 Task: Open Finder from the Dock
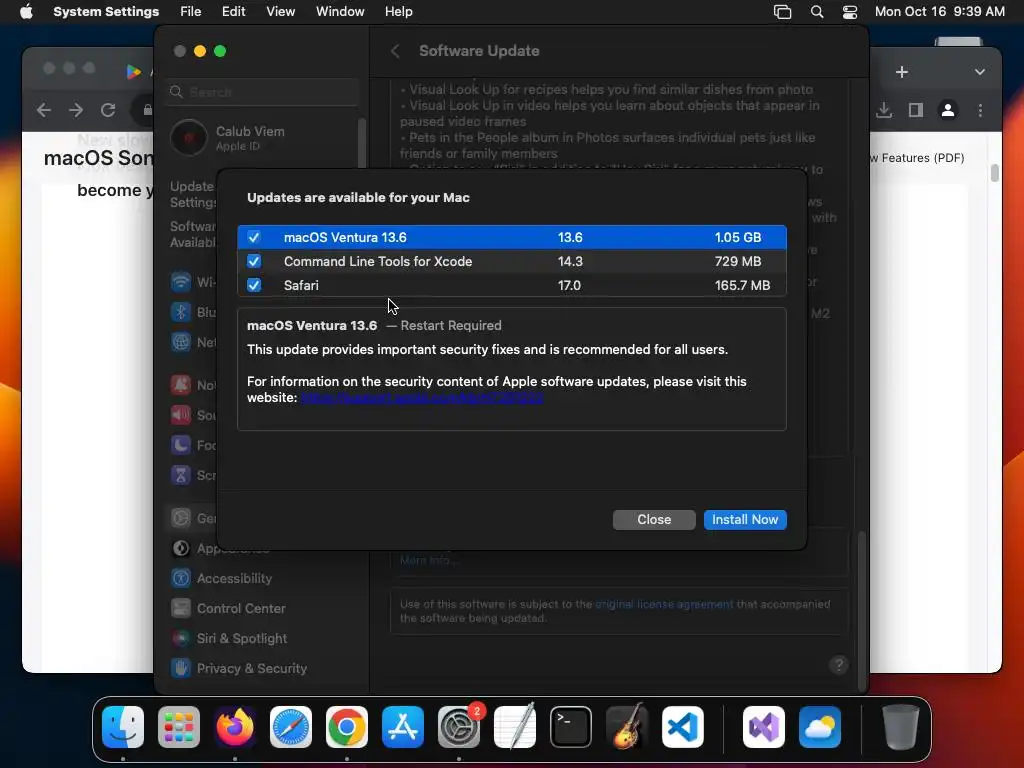coord(123,727)
